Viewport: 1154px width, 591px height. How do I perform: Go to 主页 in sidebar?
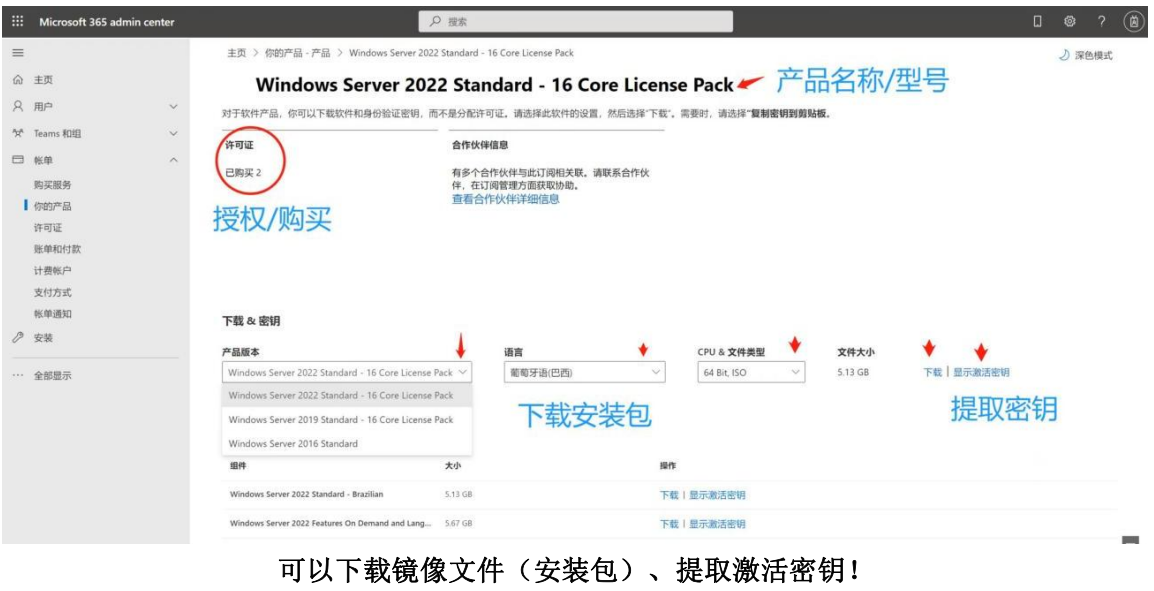[x=43, y=79]
